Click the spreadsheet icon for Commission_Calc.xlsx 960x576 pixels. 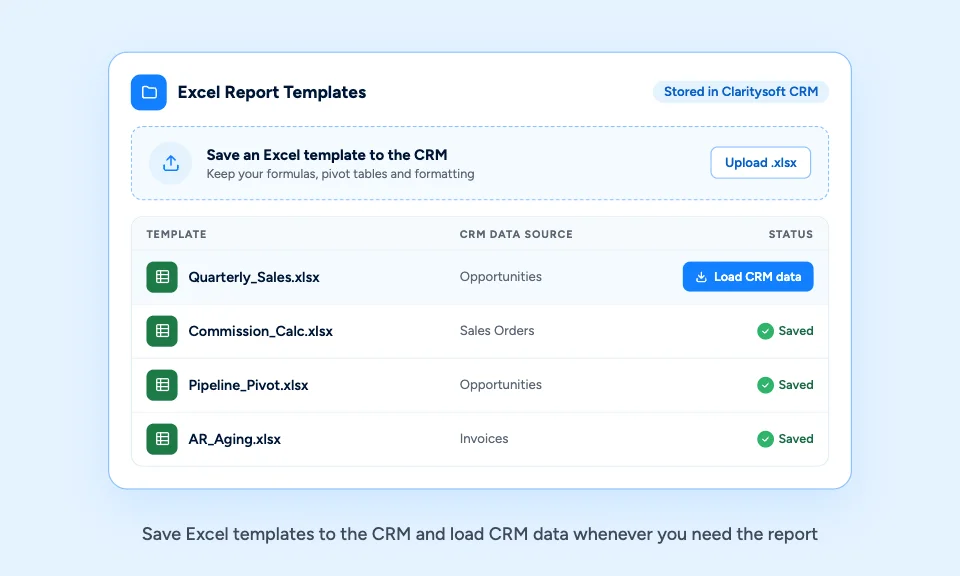[162, 331]
